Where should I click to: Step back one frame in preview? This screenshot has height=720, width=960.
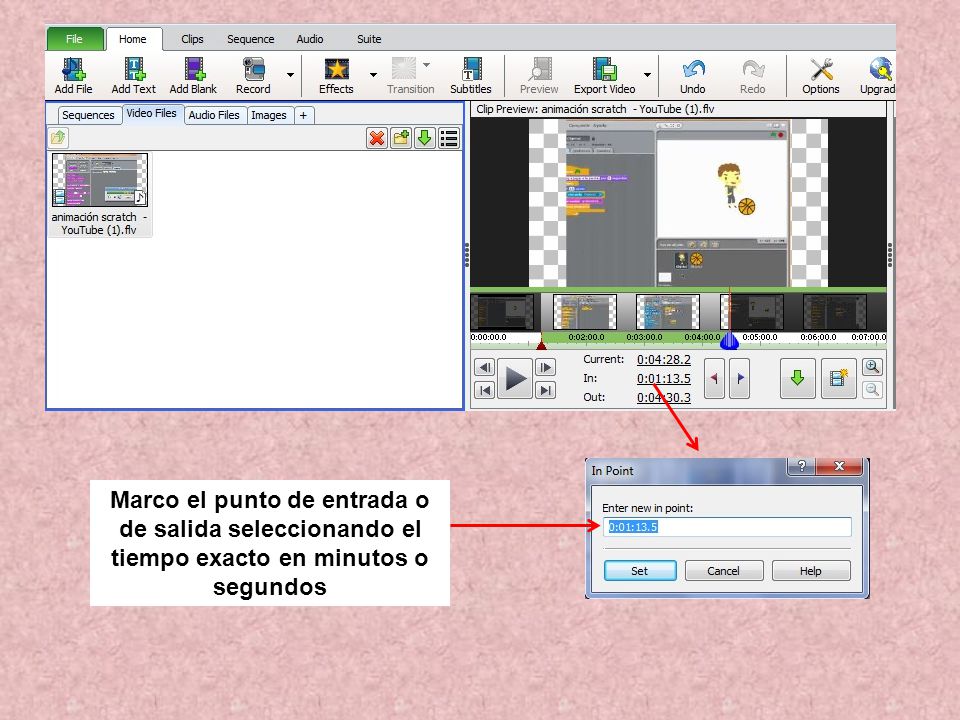485,367
